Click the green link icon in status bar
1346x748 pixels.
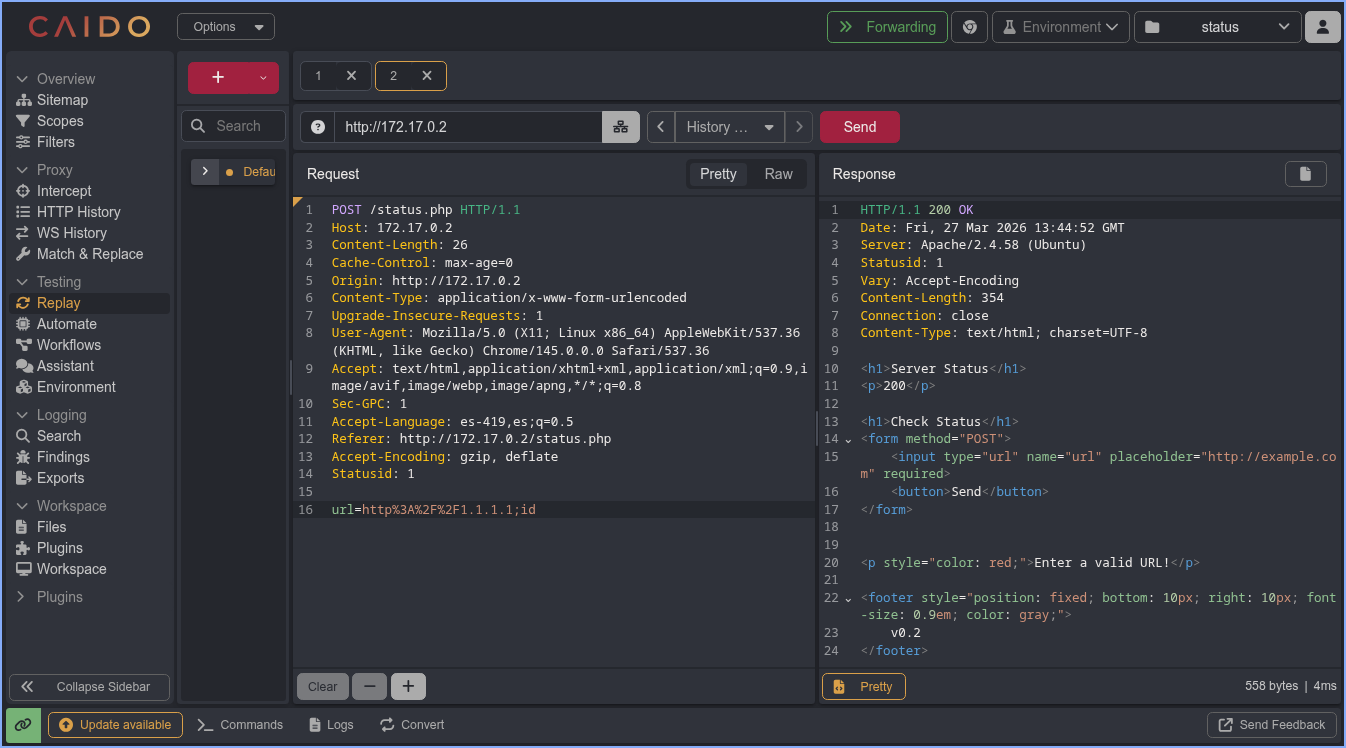[x=23, y=725]
